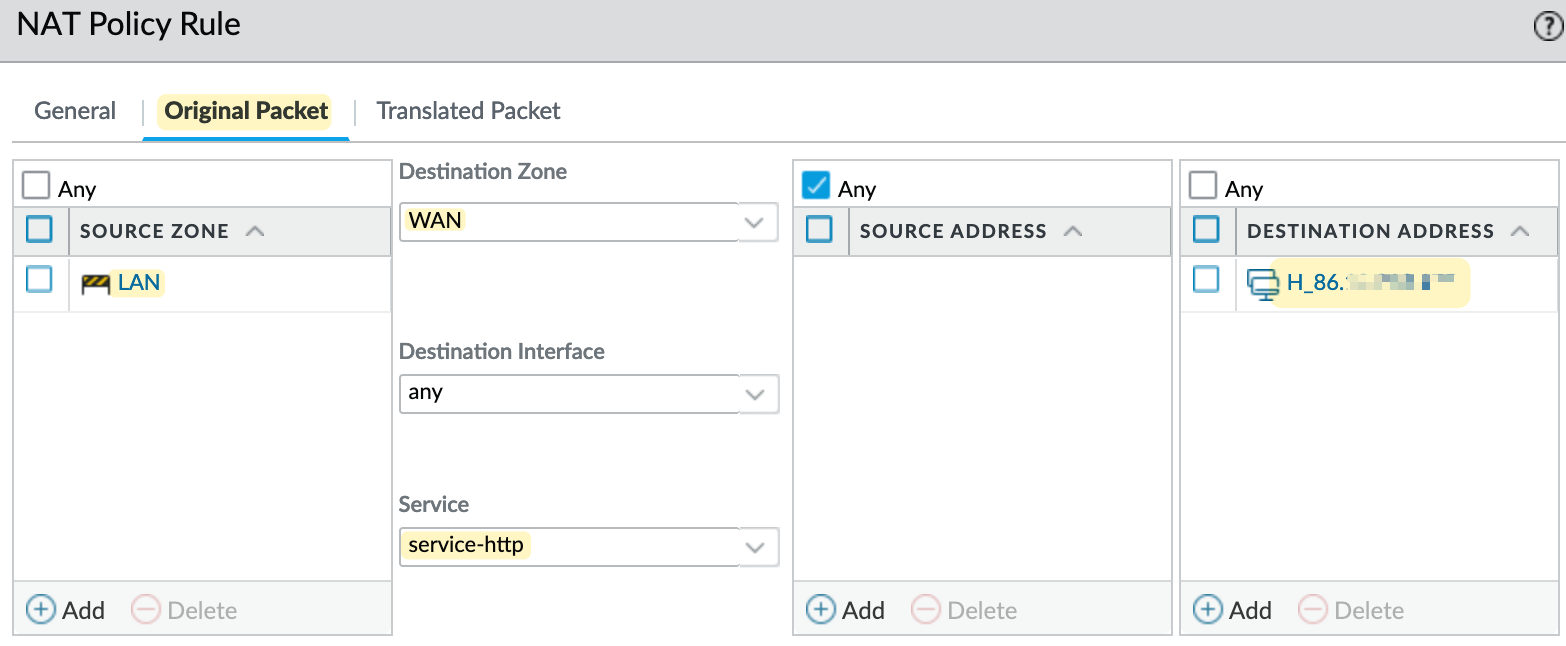Tick the Source Zone header select-all checkbox

[x=39, y=230]
